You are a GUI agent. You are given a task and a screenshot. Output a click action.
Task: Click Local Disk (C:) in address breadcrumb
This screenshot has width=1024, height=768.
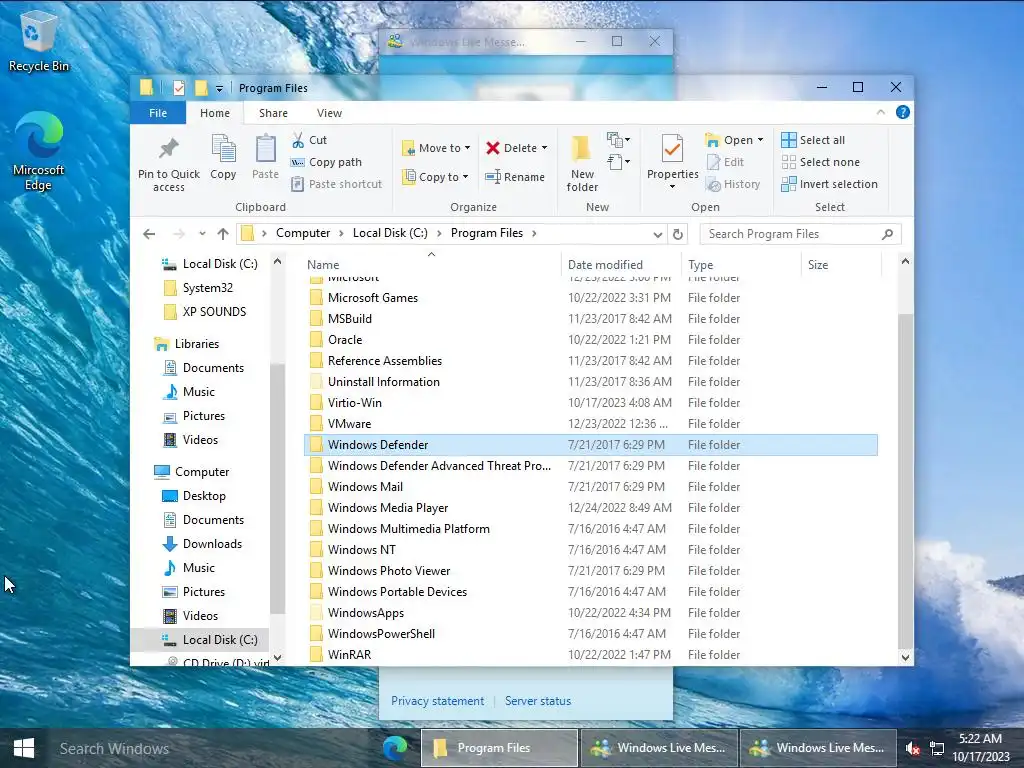pos(390,233)
